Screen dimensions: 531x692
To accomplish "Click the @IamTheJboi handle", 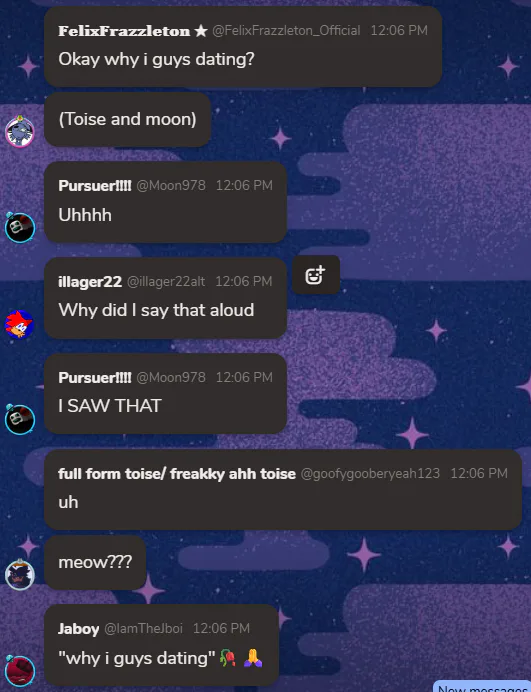I will 143,628.
